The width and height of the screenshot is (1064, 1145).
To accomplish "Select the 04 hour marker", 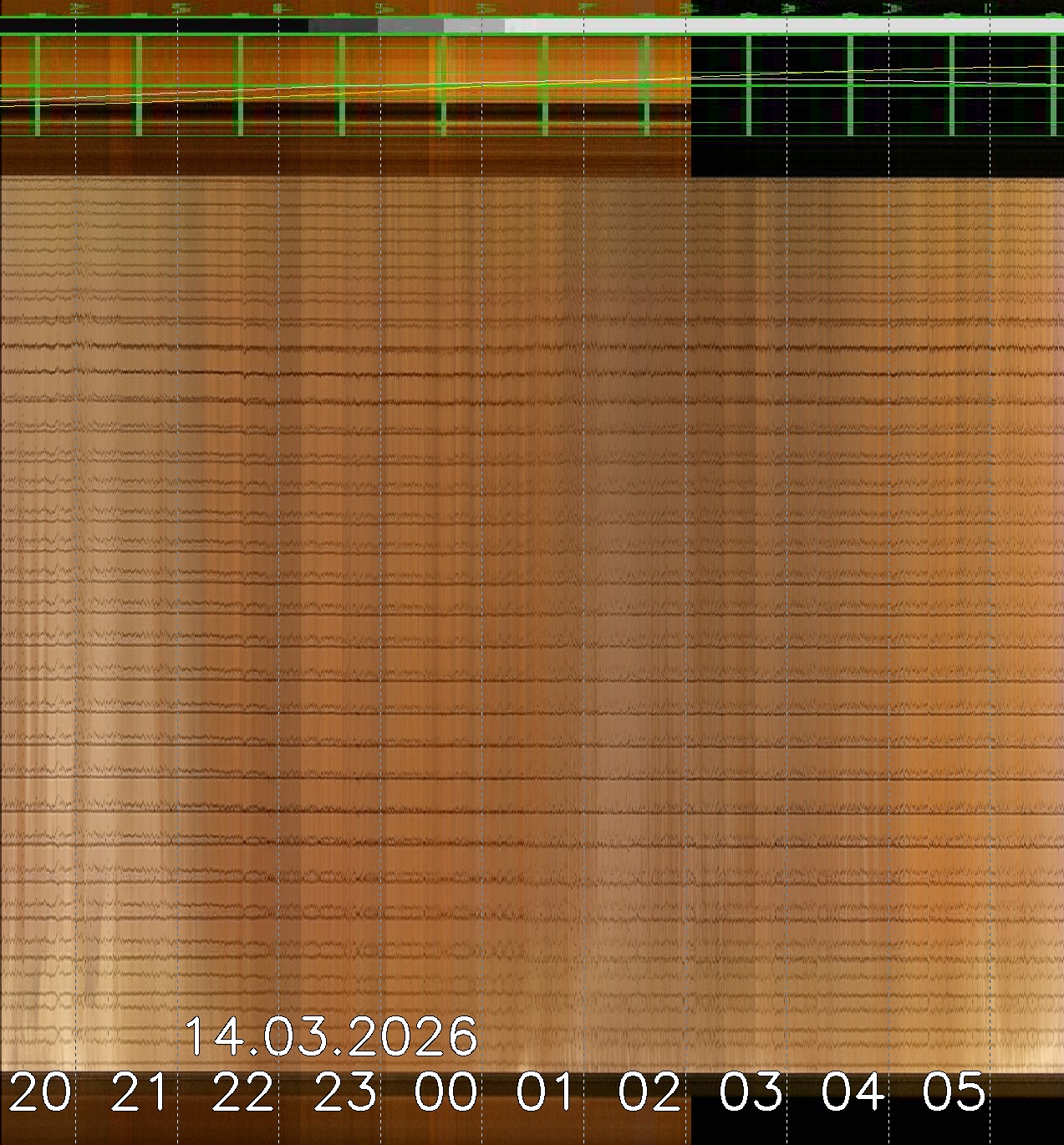I will coord(853,1092).
